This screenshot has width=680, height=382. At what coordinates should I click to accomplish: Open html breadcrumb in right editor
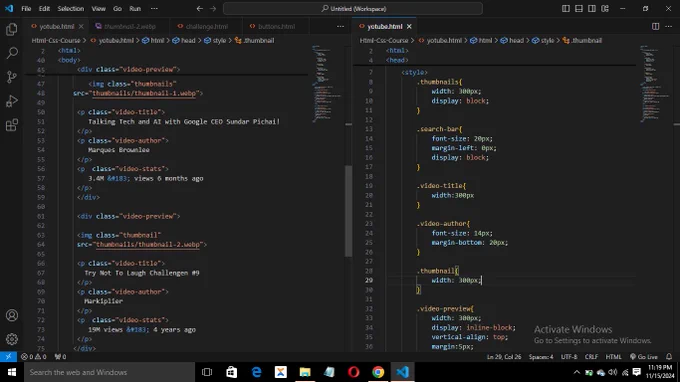(x=481, y=40)
